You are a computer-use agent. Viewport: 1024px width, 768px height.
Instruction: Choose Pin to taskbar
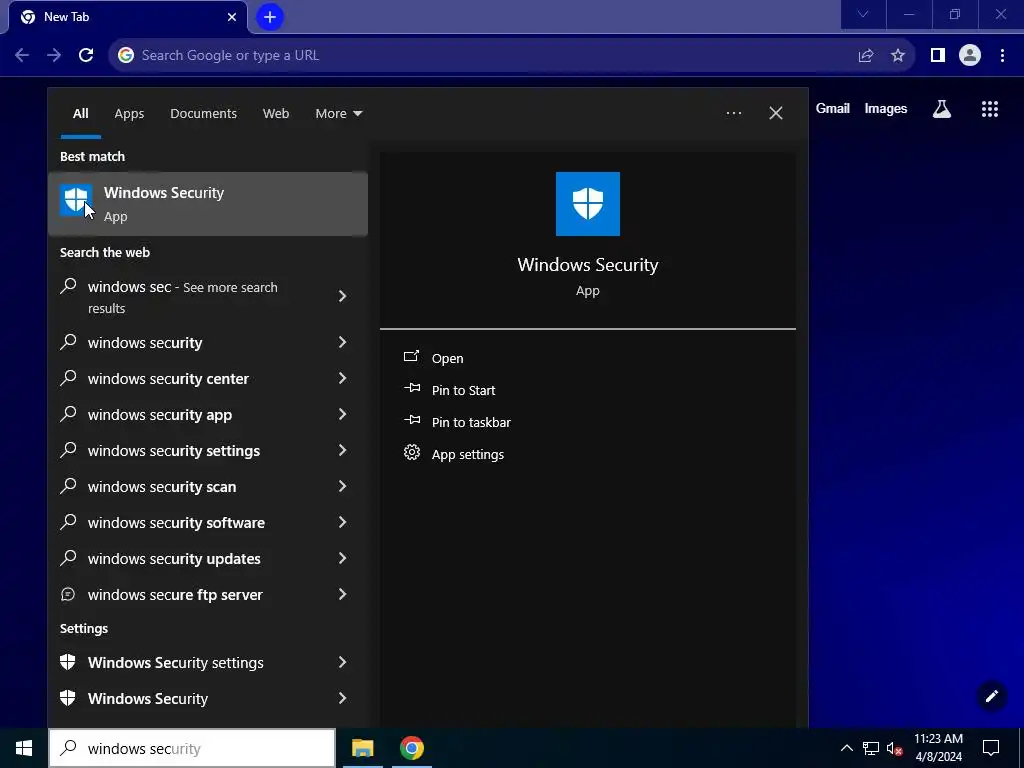[471, 422]
